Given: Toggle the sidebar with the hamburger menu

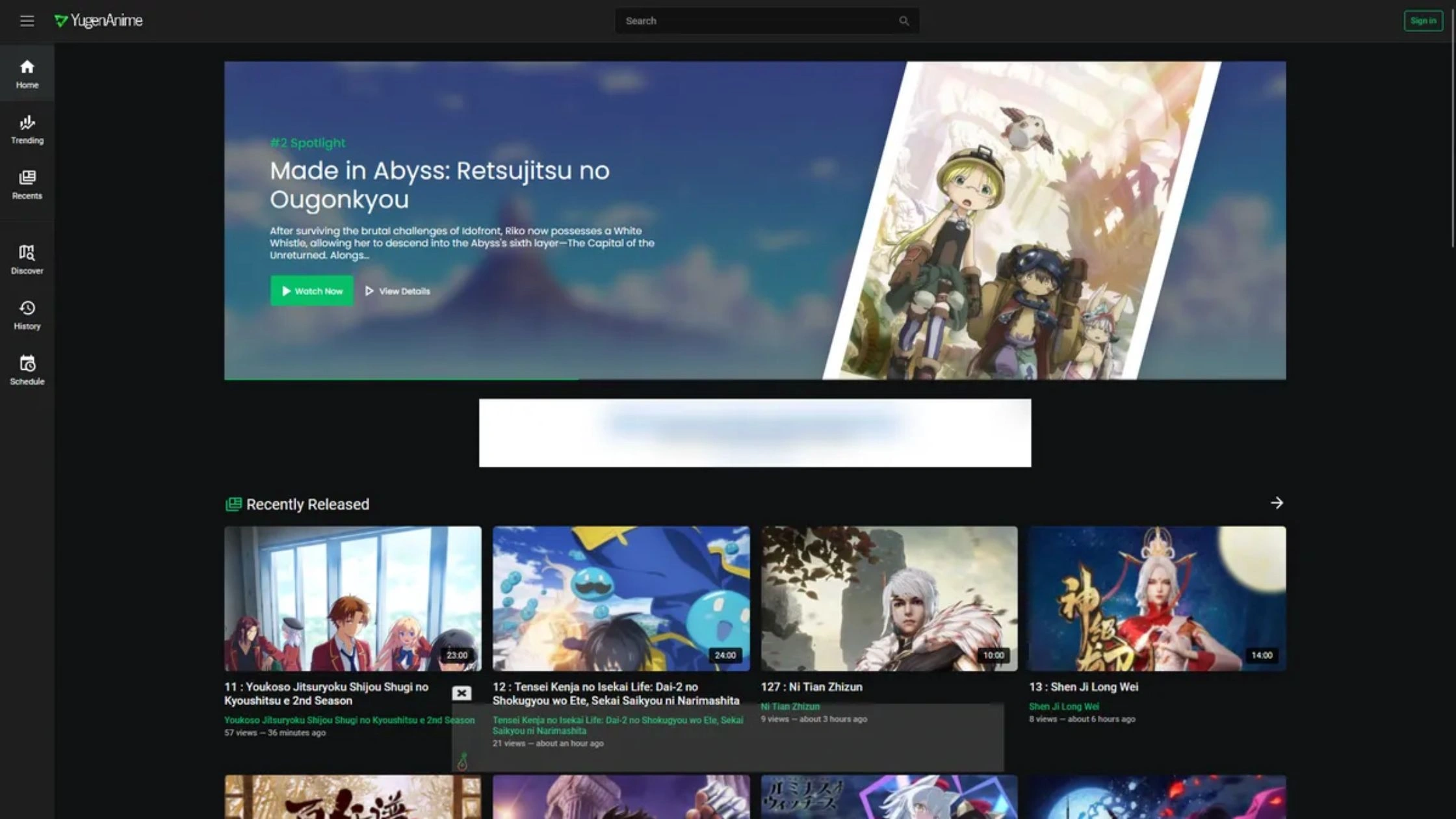Looking at the screenshot, I should (27, 20).
